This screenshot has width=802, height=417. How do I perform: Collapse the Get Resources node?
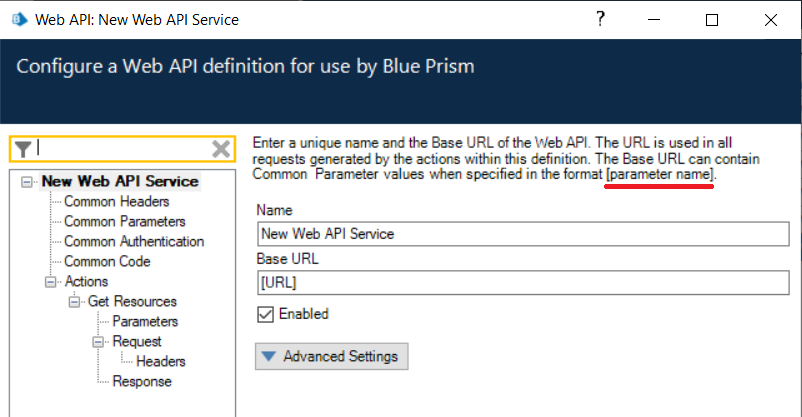(74, 302)
